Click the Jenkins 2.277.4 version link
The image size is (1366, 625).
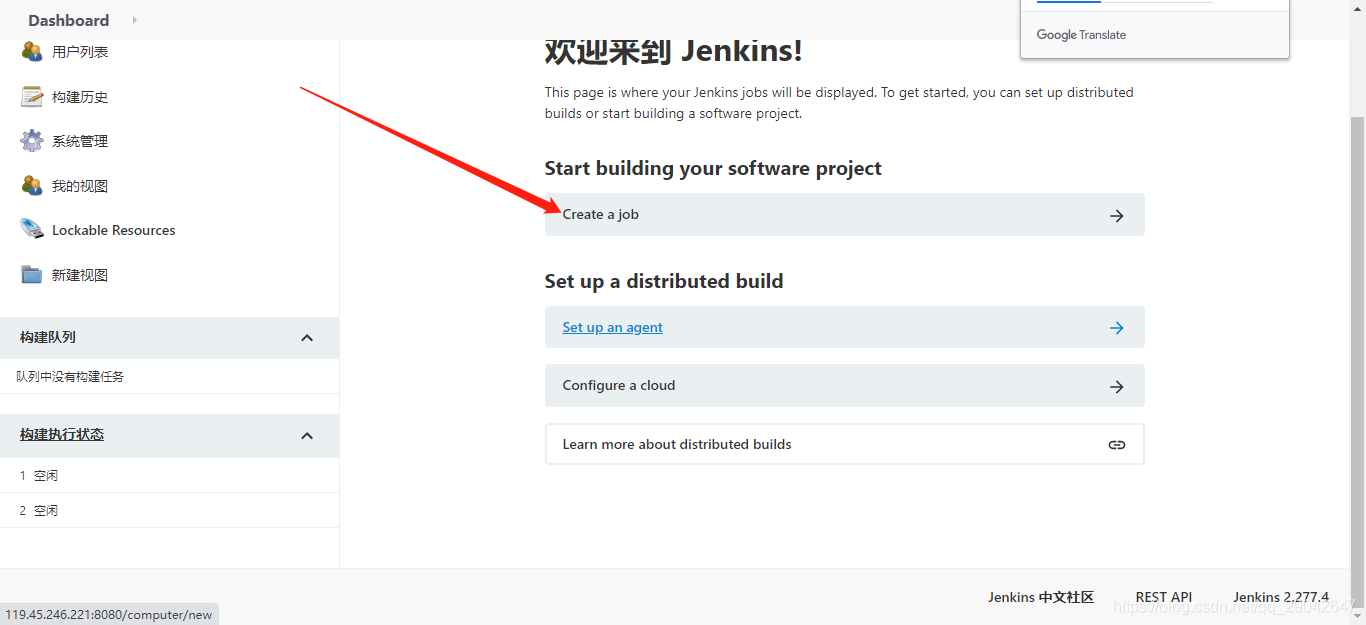tap(1281, 597)
